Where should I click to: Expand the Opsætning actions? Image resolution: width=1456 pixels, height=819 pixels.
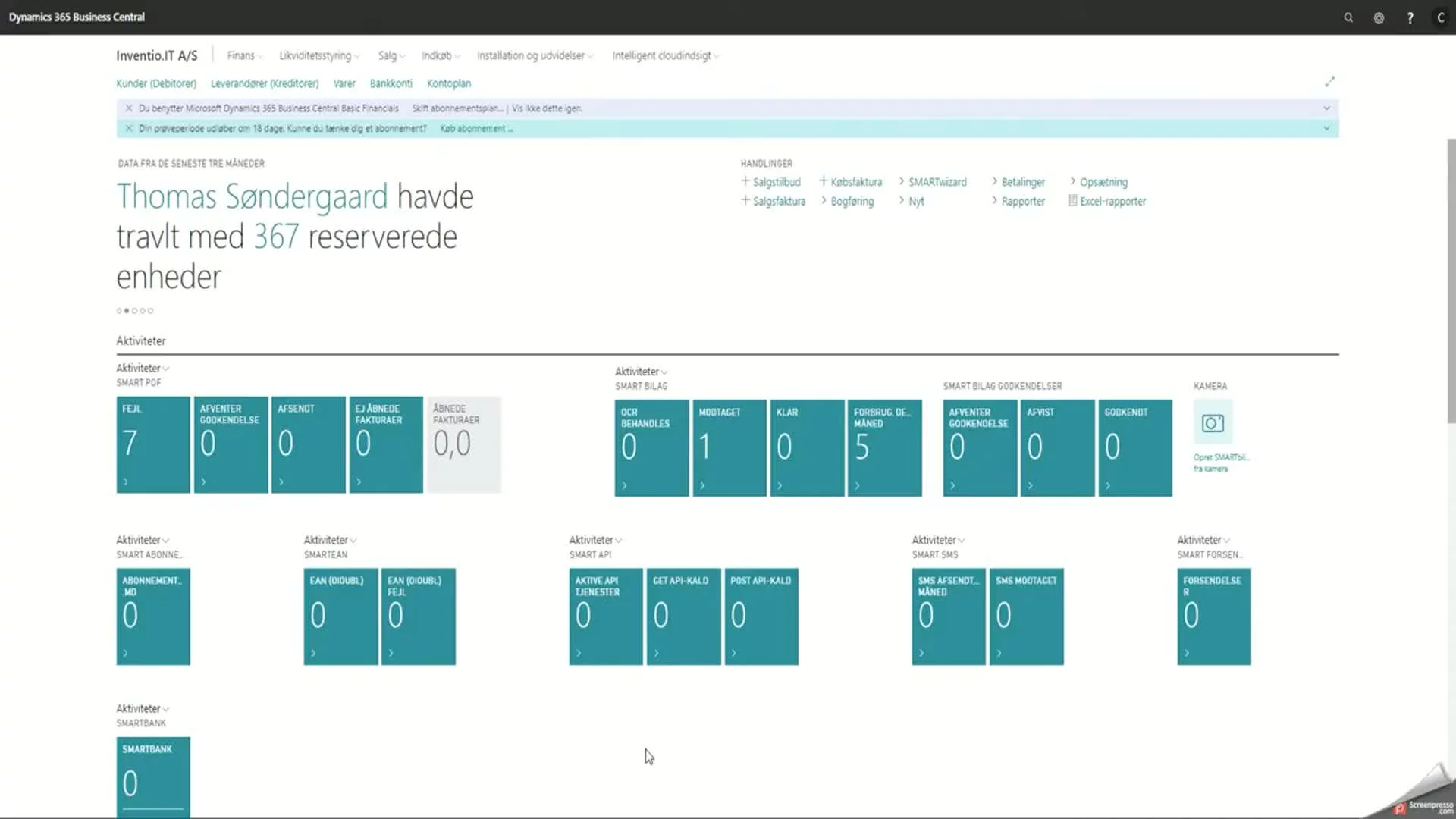pyautogui.click(x=1098, y=182)
